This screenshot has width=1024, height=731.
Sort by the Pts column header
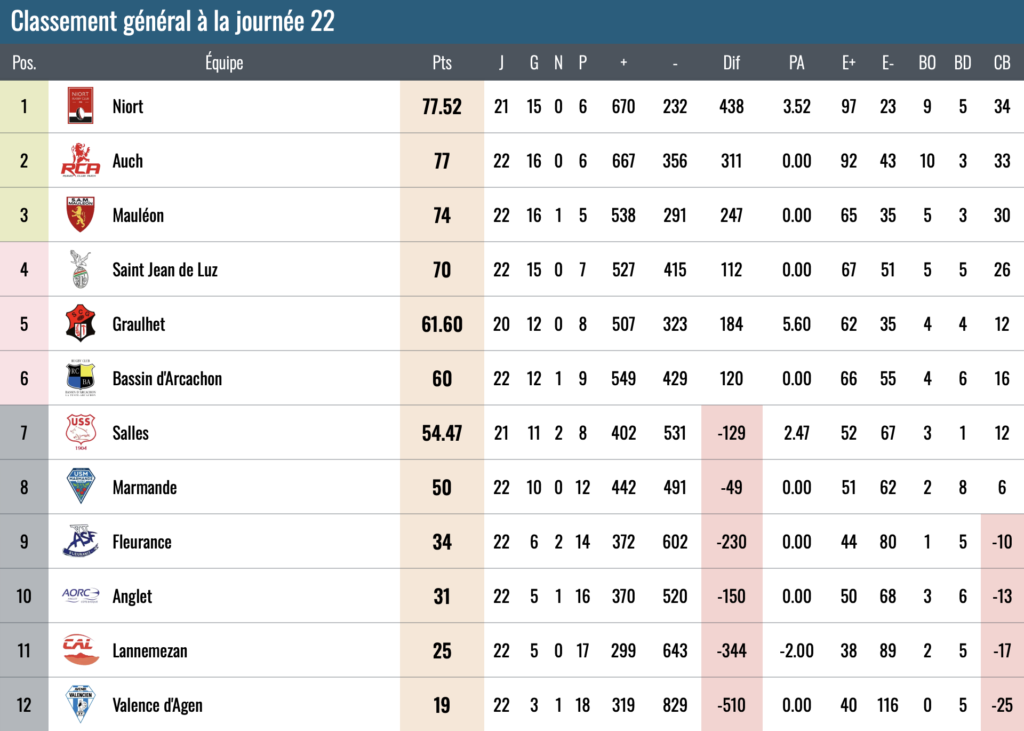click(x=442, y=63)
